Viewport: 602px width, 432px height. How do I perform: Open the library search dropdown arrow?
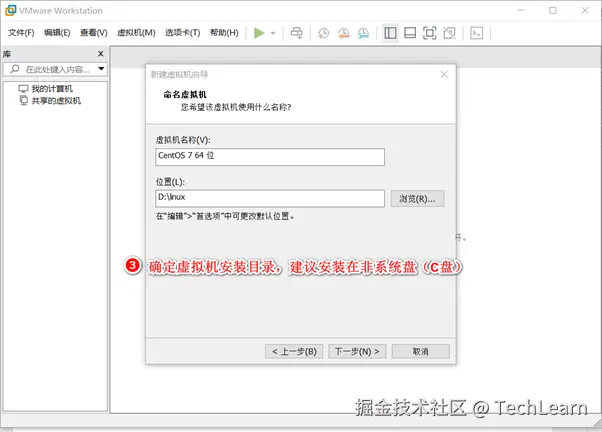coord(101,69)
